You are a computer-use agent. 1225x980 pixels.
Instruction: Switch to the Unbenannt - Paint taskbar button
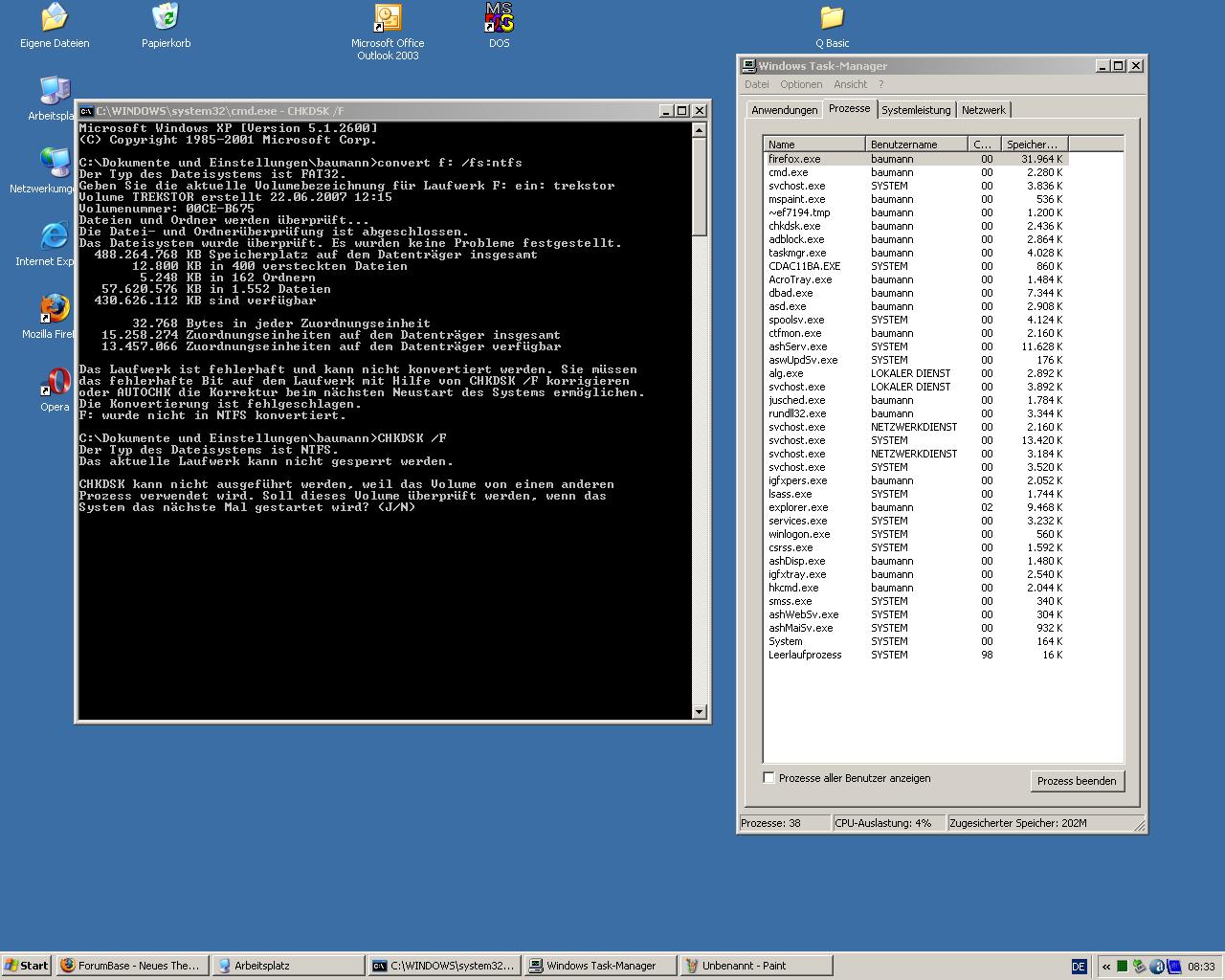pos(756,966)
